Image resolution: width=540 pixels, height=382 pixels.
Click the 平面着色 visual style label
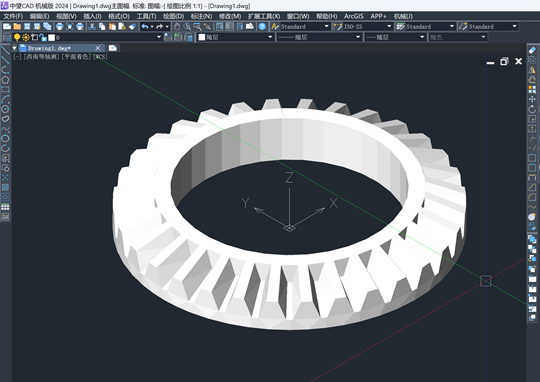(x=77, y=56)
